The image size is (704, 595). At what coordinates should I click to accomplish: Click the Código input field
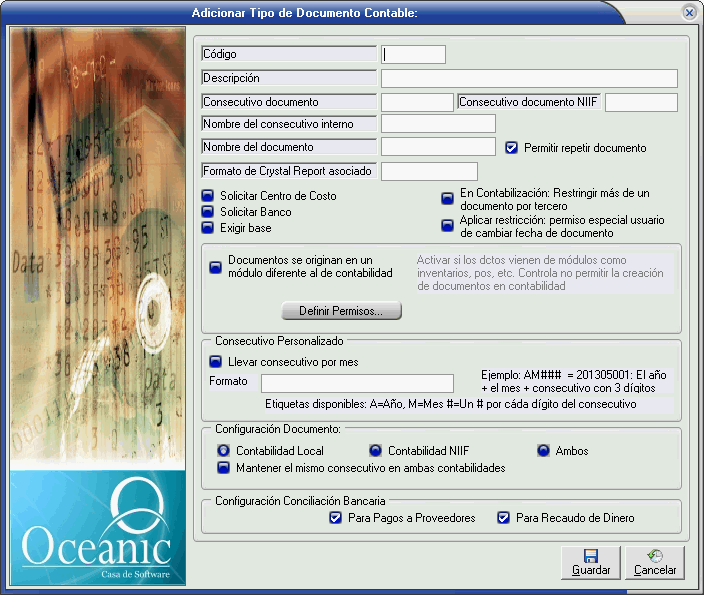coord(414,54)
